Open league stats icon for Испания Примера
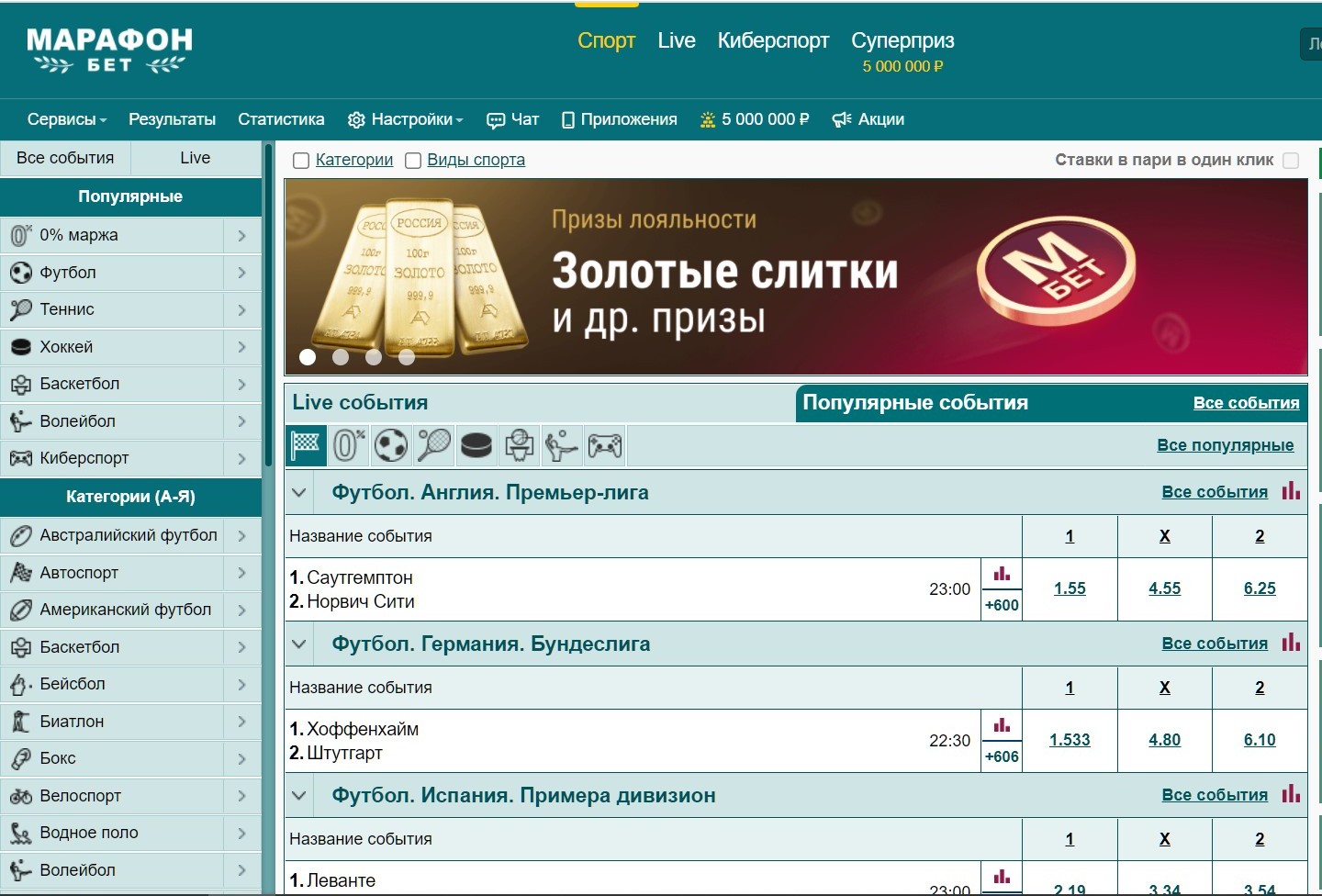The height and width of the screenshot is (896, 1322). [1291, 794]
